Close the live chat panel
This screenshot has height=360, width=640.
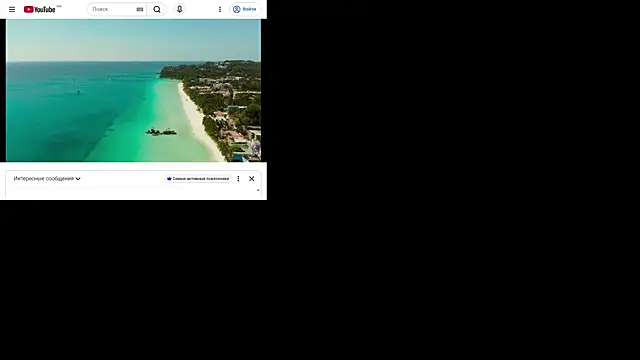coord(251,178)
